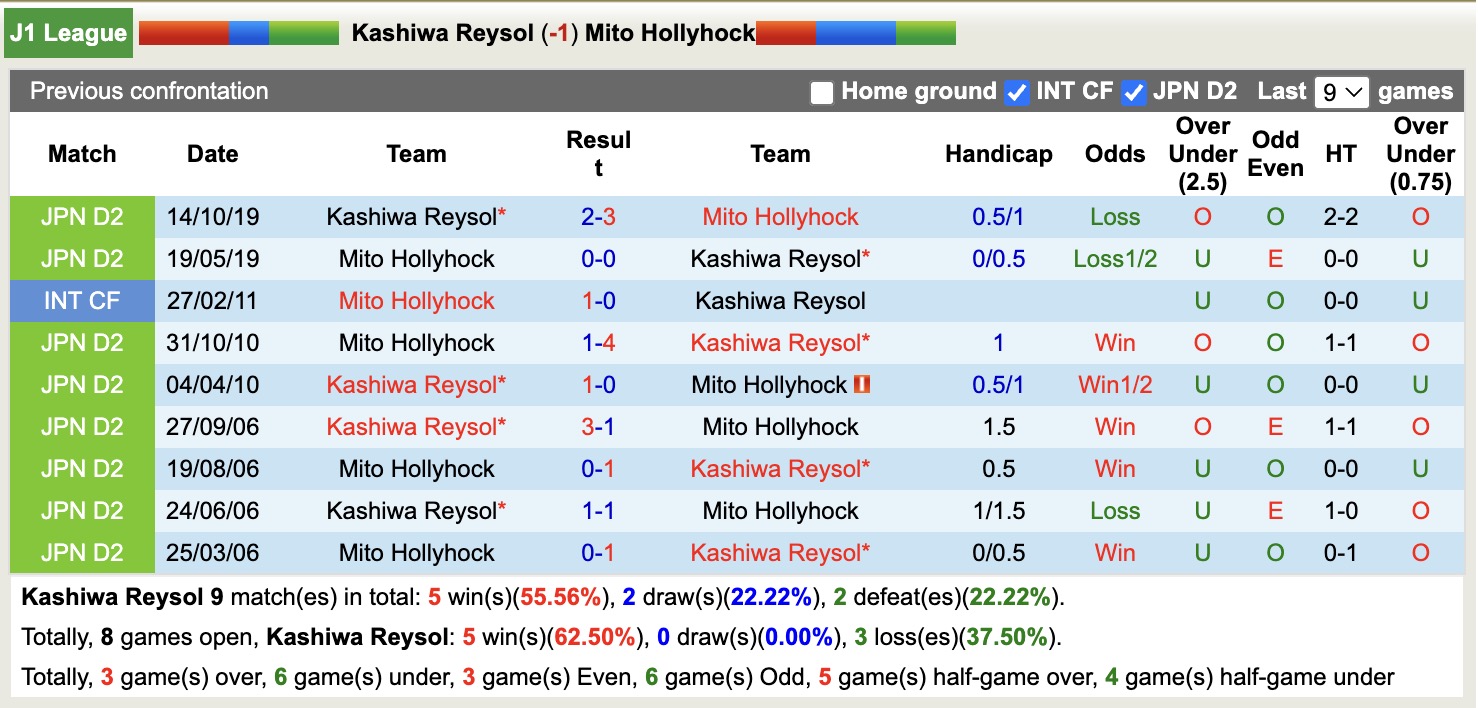The image size is (1478, 708).
Task: Open Mito Hollyhock link on 14/10/19 row
Action: [779, 216]
